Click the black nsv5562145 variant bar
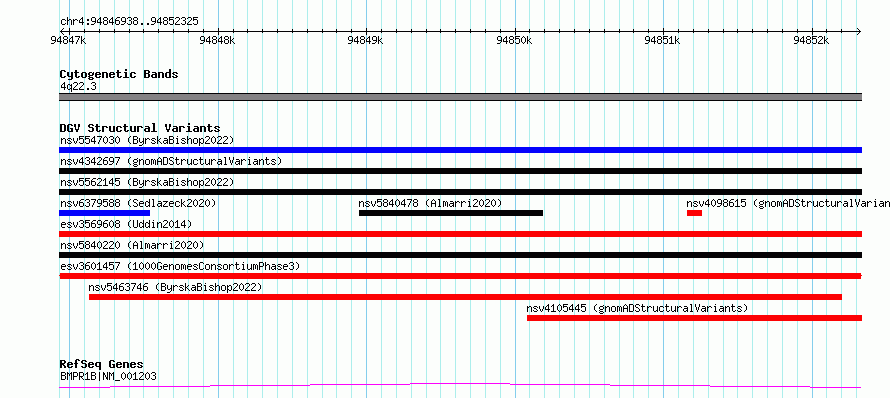The image size is (890, 398). [460, 192]
